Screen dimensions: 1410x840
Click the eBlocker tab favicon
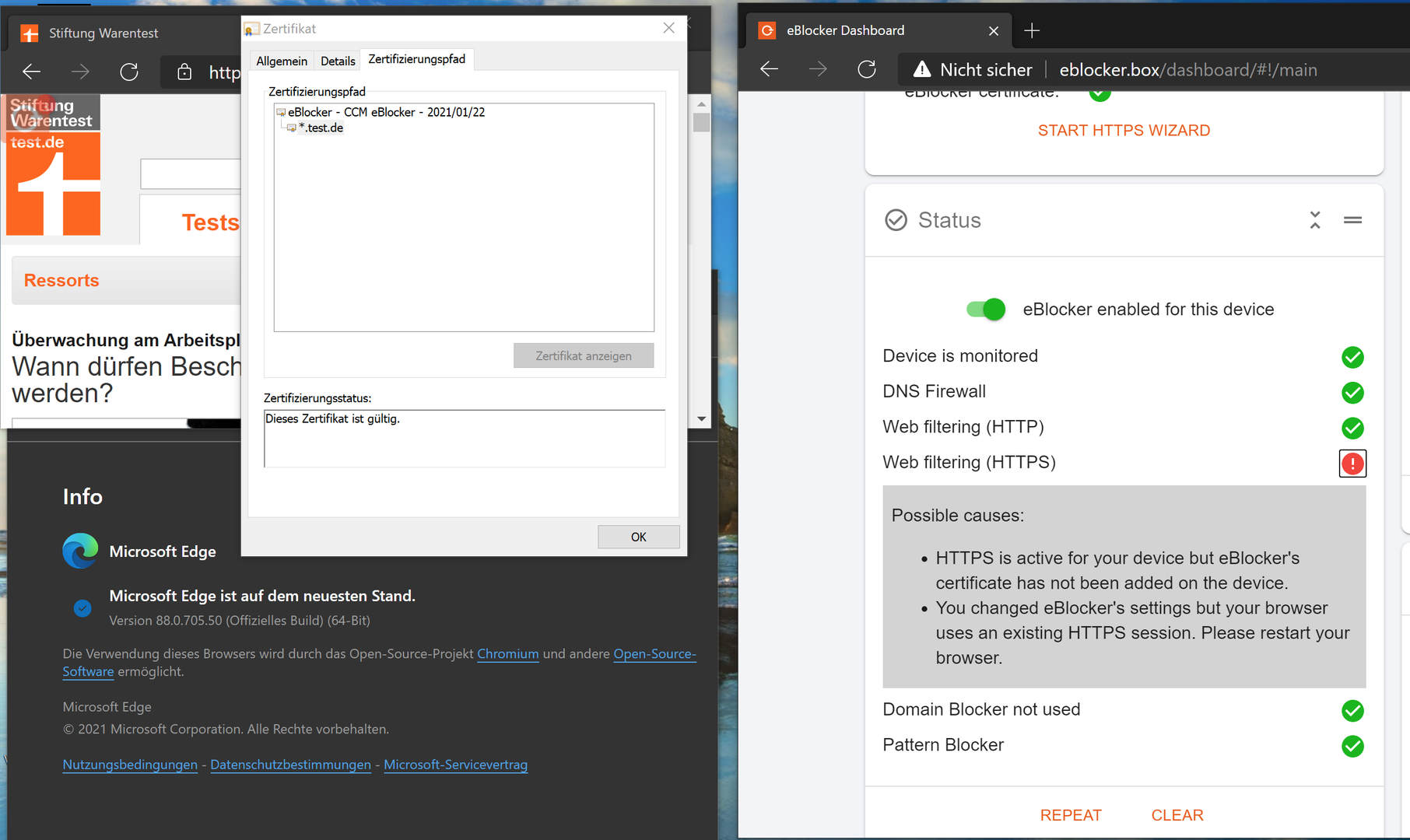point(767,30)
